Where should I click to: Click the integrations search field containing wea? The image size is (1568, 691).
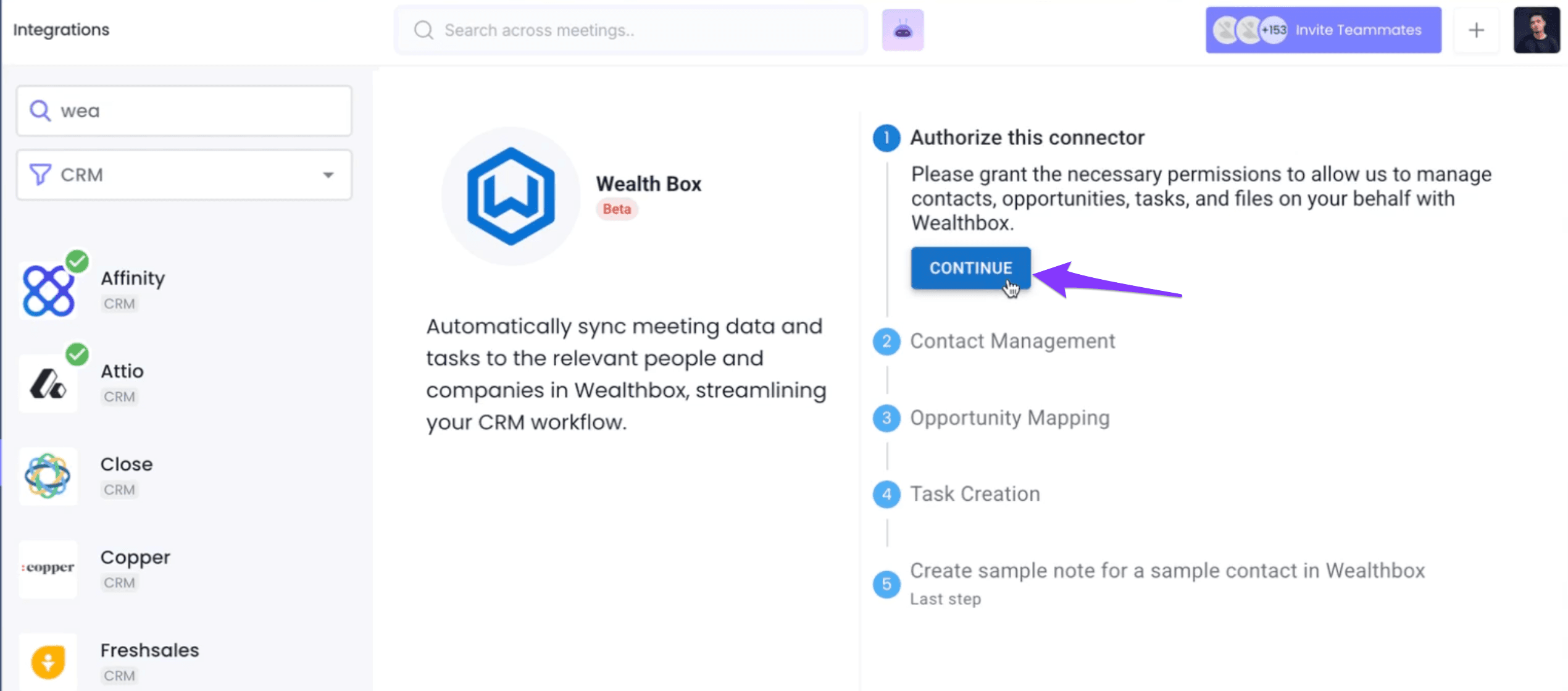point(184,111)
